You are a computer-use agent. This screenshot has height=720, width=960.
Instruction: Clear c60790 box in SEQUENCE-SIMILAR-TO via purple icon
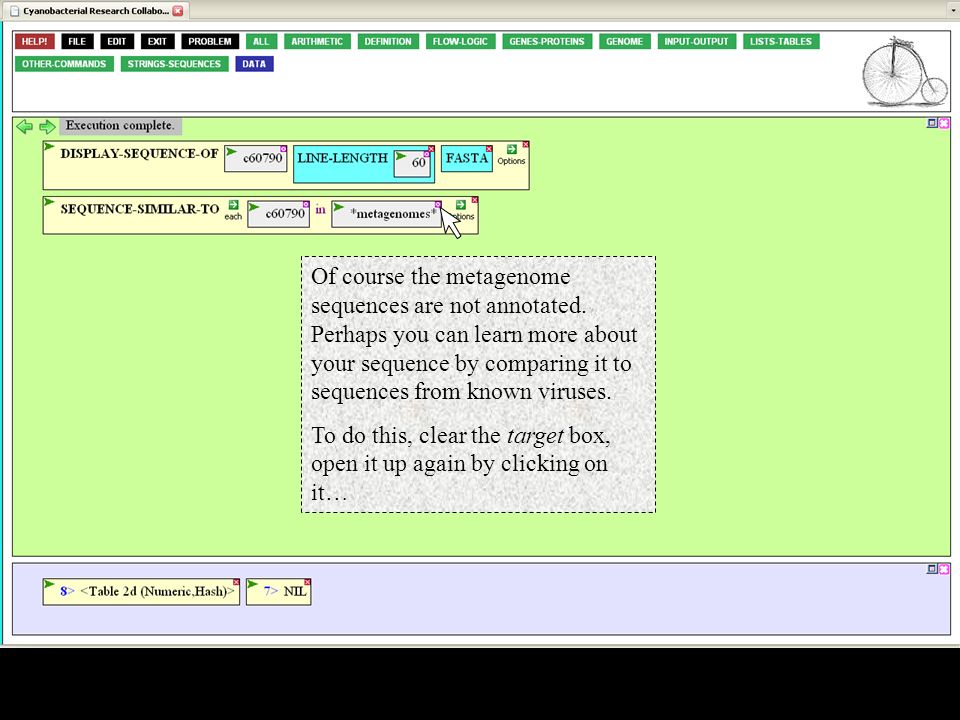(x=306, y=204)
